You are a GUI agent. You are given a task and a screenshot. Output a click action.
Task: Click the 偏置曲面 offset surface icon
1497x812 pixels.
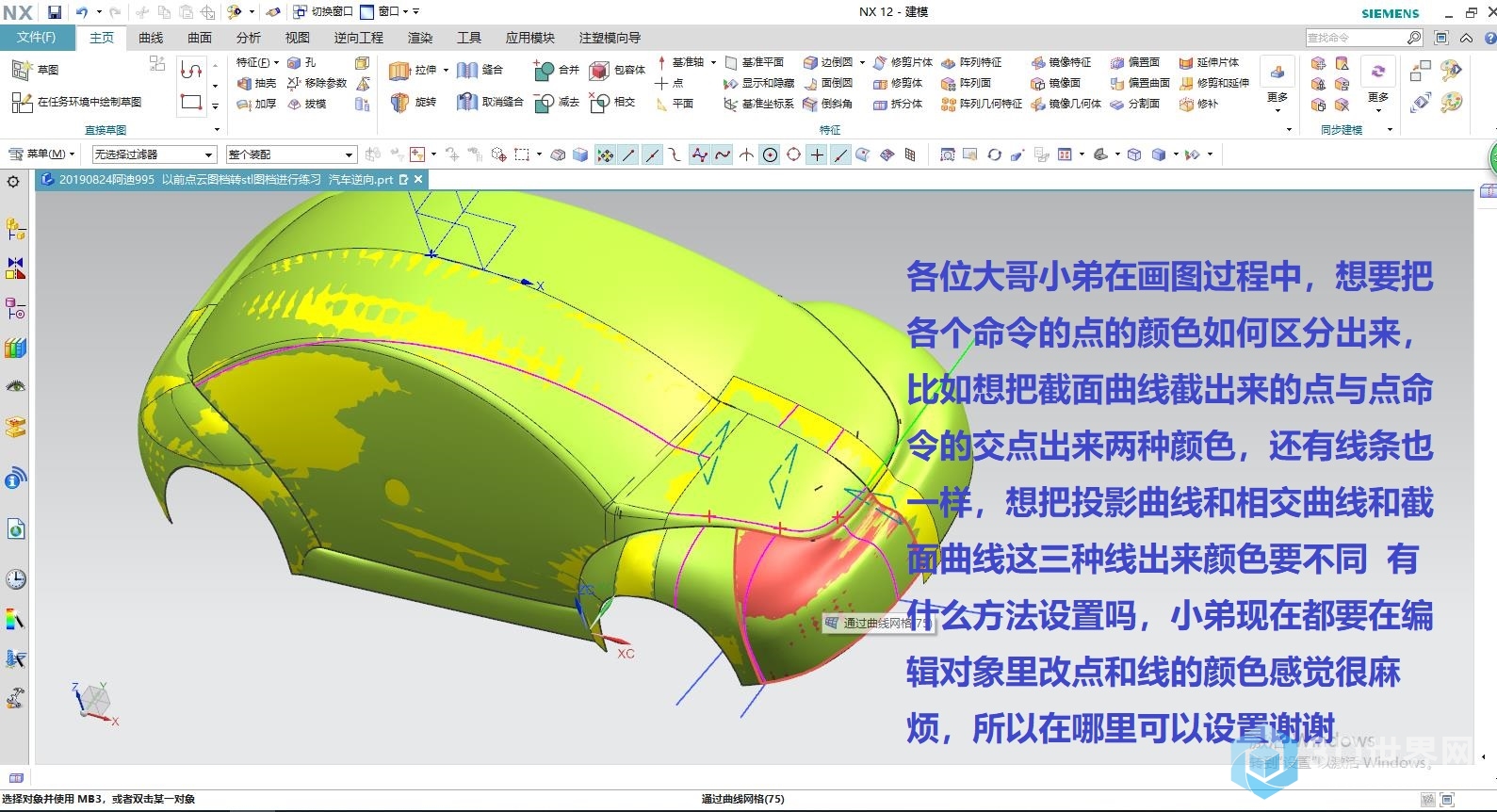click(1117, 83)
